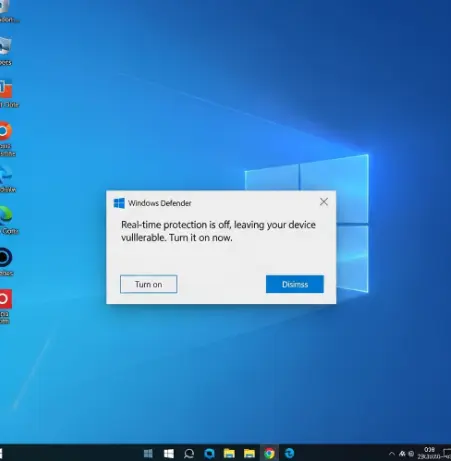Select the 'Windows Defender' title text
Viewport: 451px width, 461px height.
click(160, 203)
